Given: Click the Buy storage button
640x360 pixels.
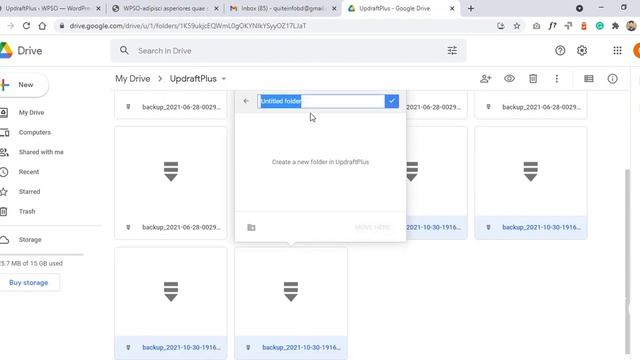Looking at the screenshot, I should 29,282.
